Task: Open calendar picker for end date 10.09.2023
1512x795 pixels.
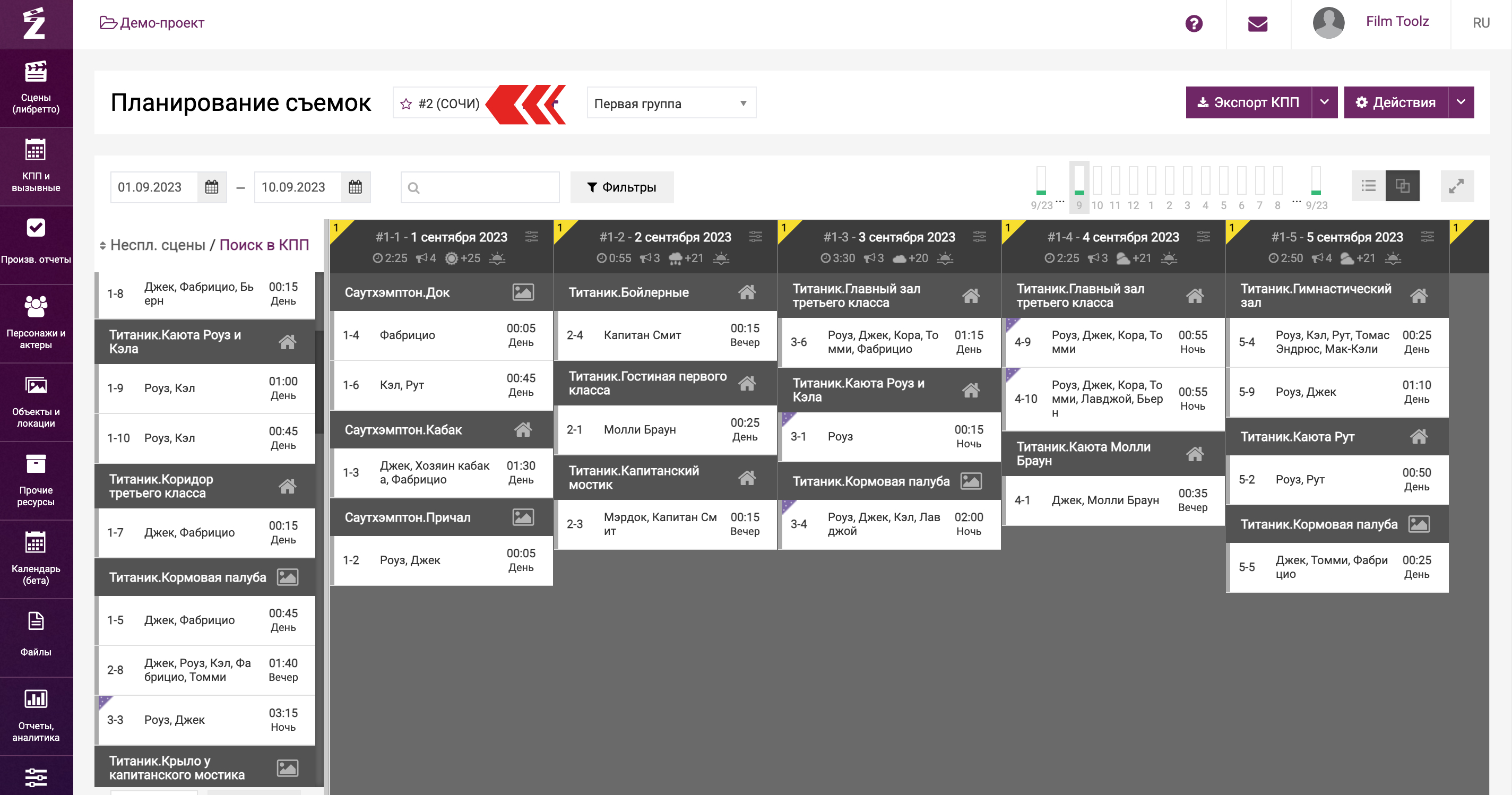Action: click(x=355, y=187)
